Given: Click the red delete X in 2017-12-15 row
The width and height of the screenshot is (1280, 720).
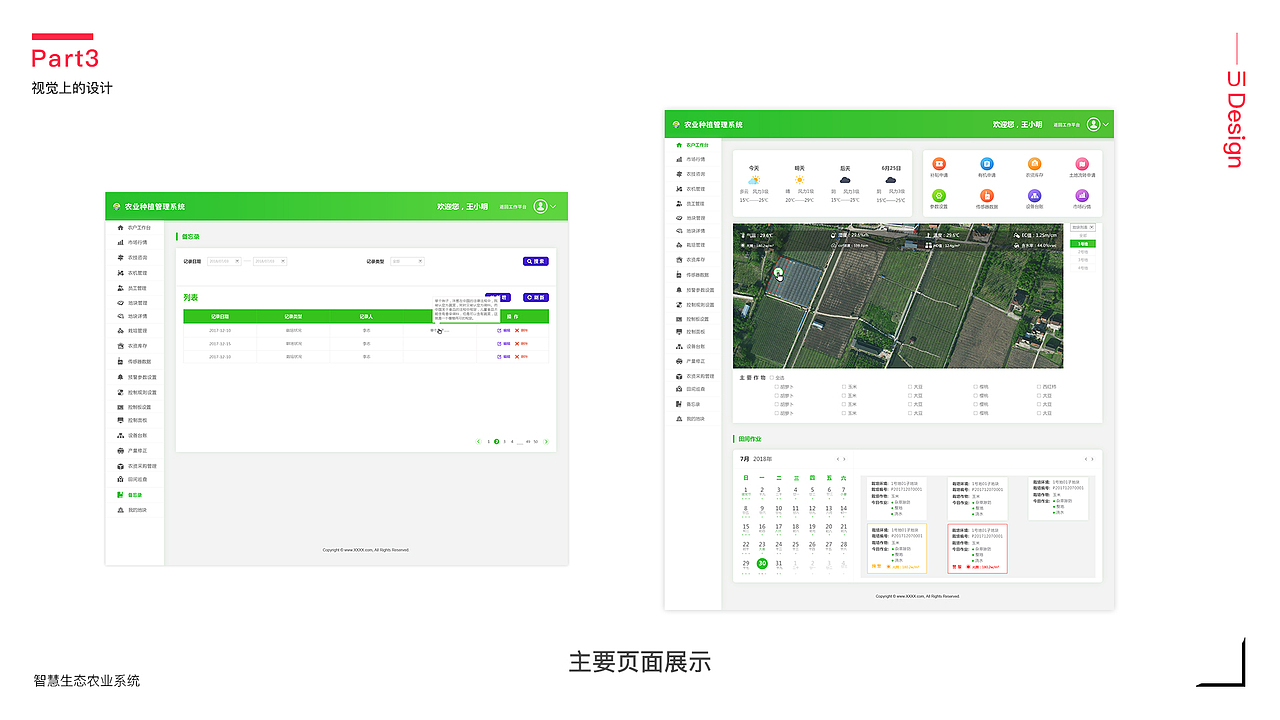Looking at the screenshot, I should click(x=517, y=343).
